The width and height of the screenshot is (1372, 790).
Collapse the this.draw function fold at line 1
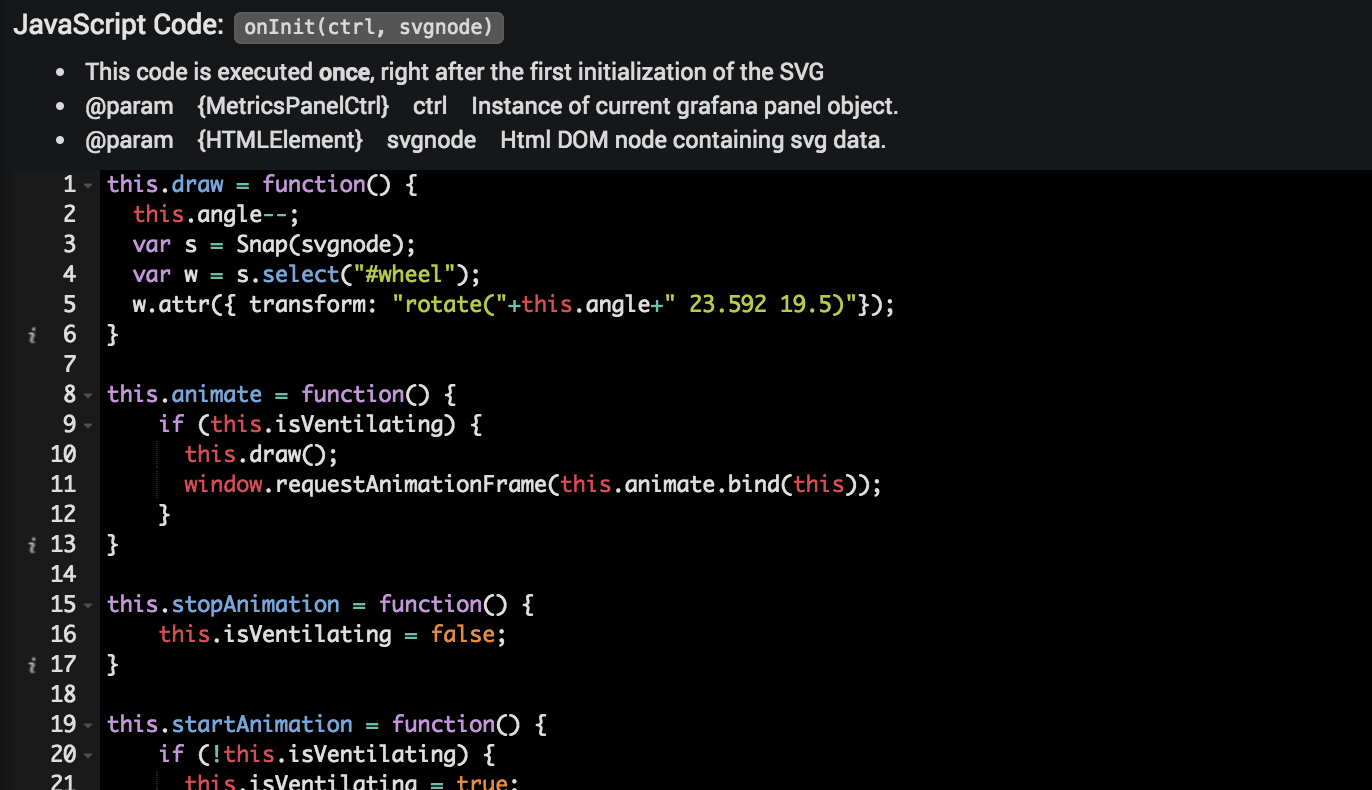tap(88, 185)
